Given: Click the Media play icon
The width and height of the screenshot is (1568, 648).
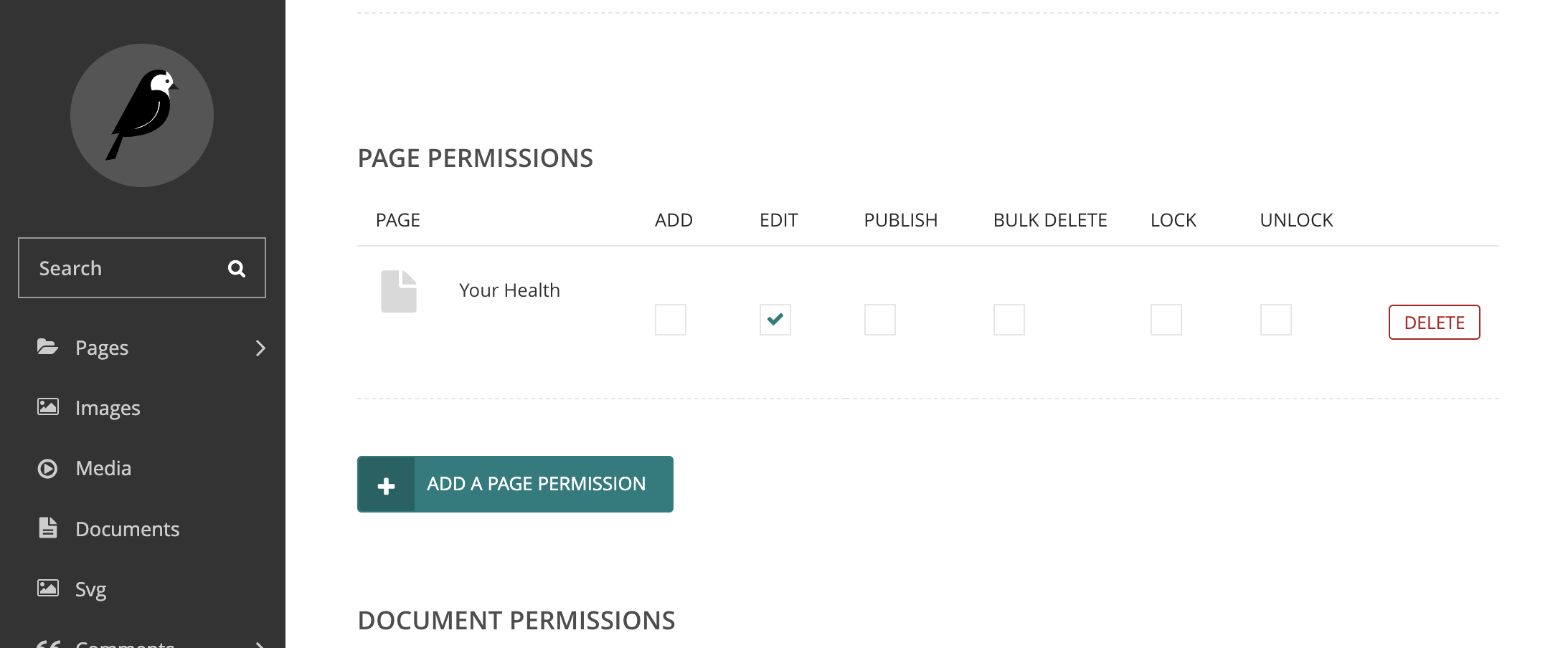Looking at the screenshot, I should (47, 468).
